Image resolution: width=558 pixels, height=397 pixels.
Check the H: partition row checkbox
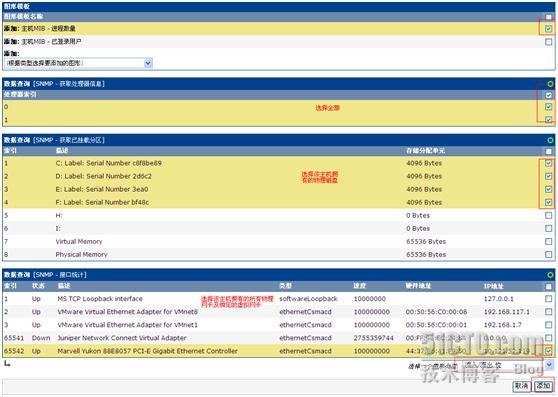(548, 216)
